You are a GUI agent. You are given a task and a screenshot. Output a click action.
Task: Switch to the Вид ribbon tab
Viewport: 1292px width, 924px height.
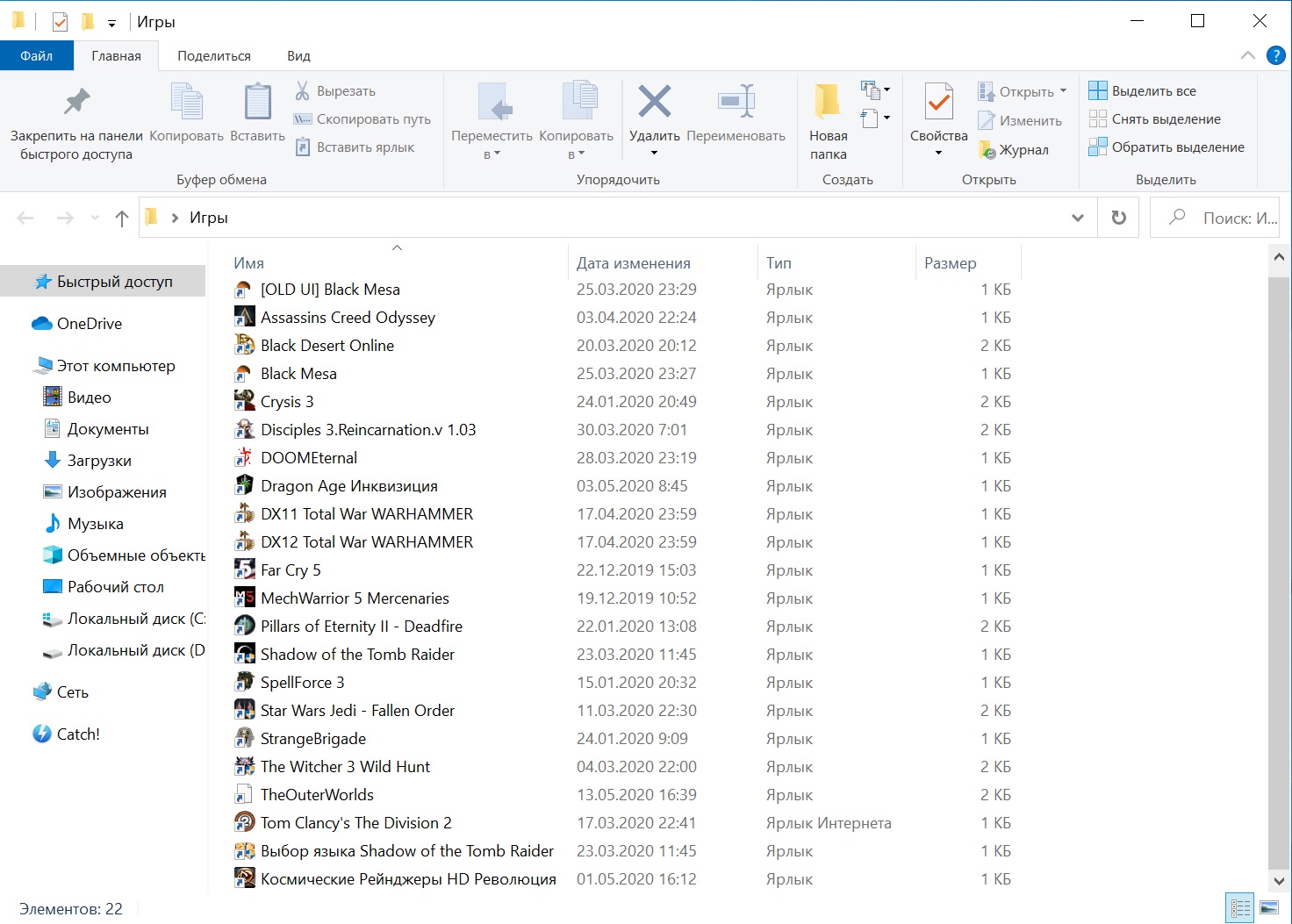298,55
